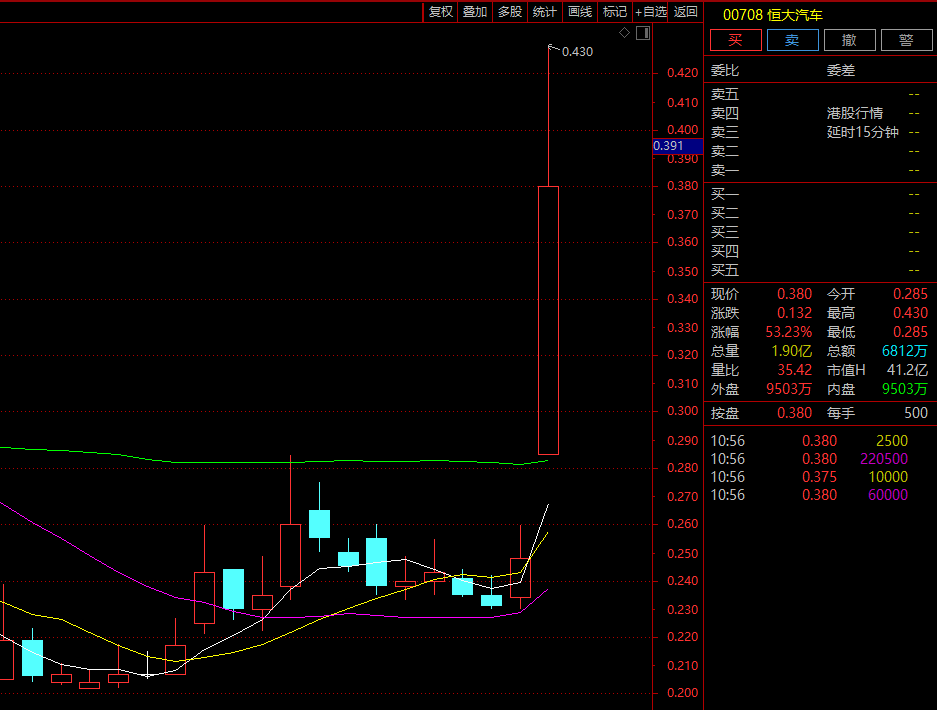This screenshot has width=937, height=710.
Task: Click the red 买 buy button
Action: [x=736, y=40]
